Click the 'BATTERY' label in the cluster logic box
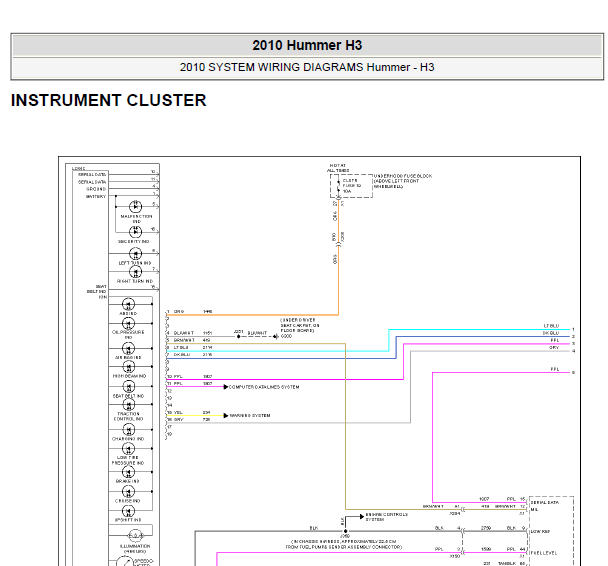This screenshot has height=566, width=608. click(x=96, y=197)
